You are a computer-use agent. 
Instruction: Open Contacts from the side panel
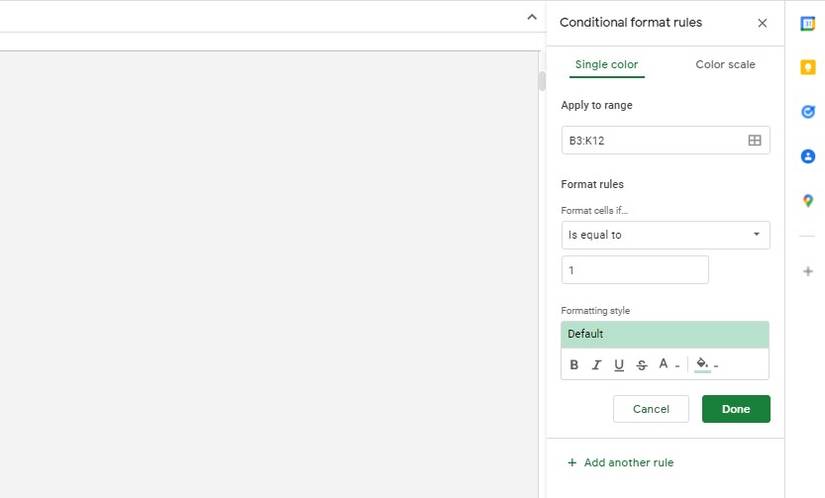click(x=808, y=156)
